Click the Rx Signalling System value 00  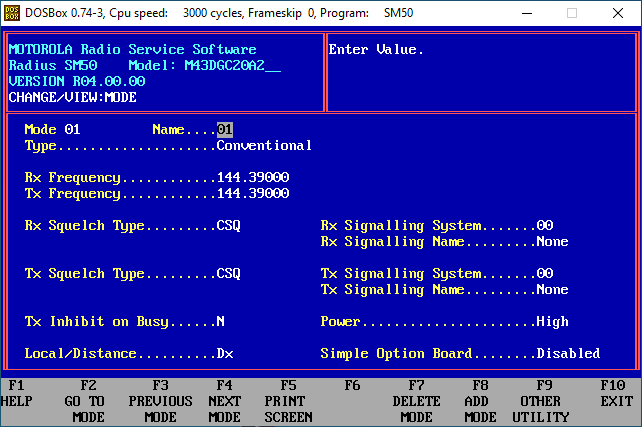[x=545, y=225]
